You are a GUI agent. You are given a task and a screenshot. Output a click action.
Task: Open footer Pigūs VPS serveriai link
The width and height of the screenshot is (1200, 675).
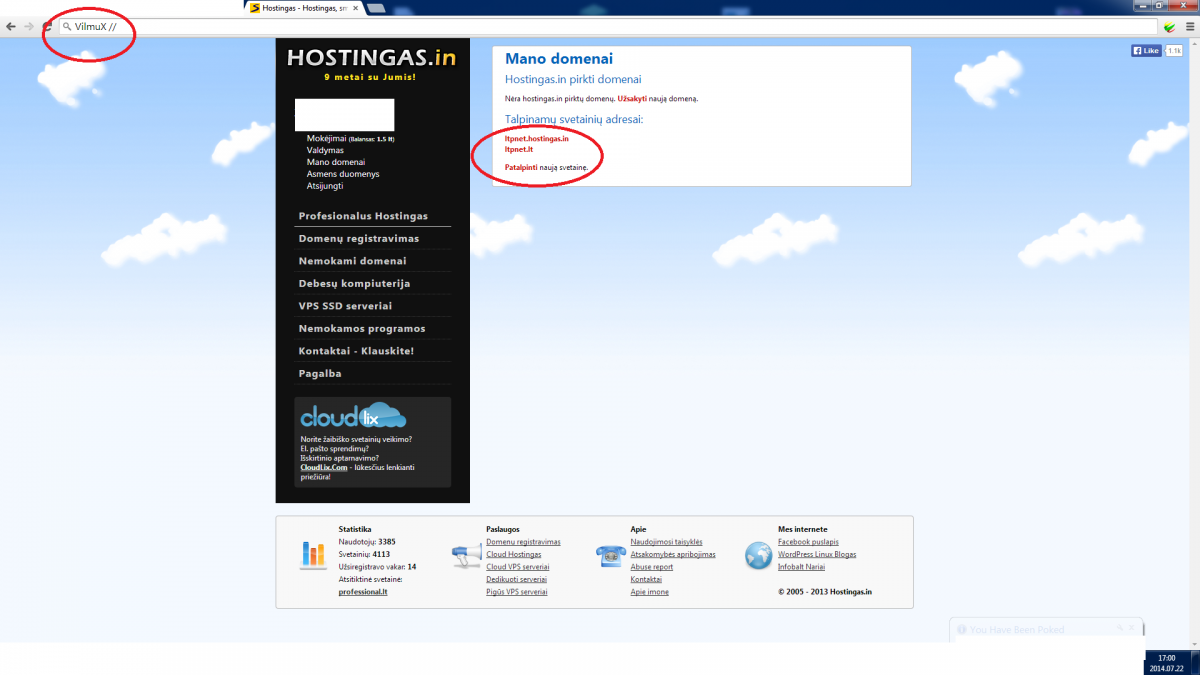517,592
